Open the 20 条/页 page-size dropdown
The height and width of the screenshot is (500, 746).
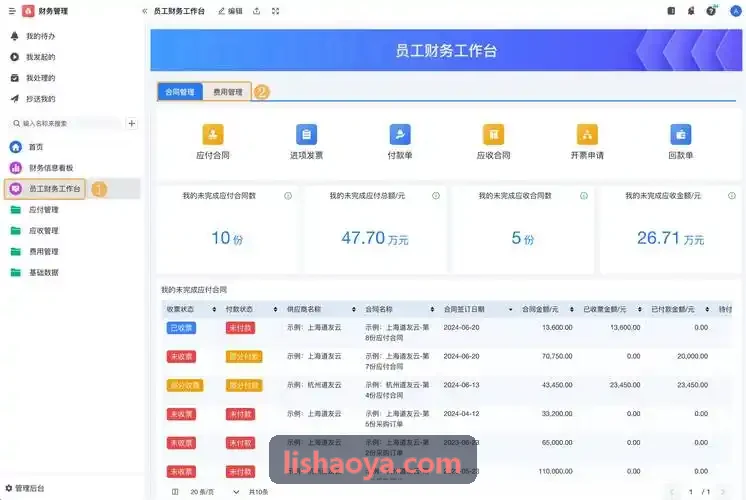(x=214, y=492)
